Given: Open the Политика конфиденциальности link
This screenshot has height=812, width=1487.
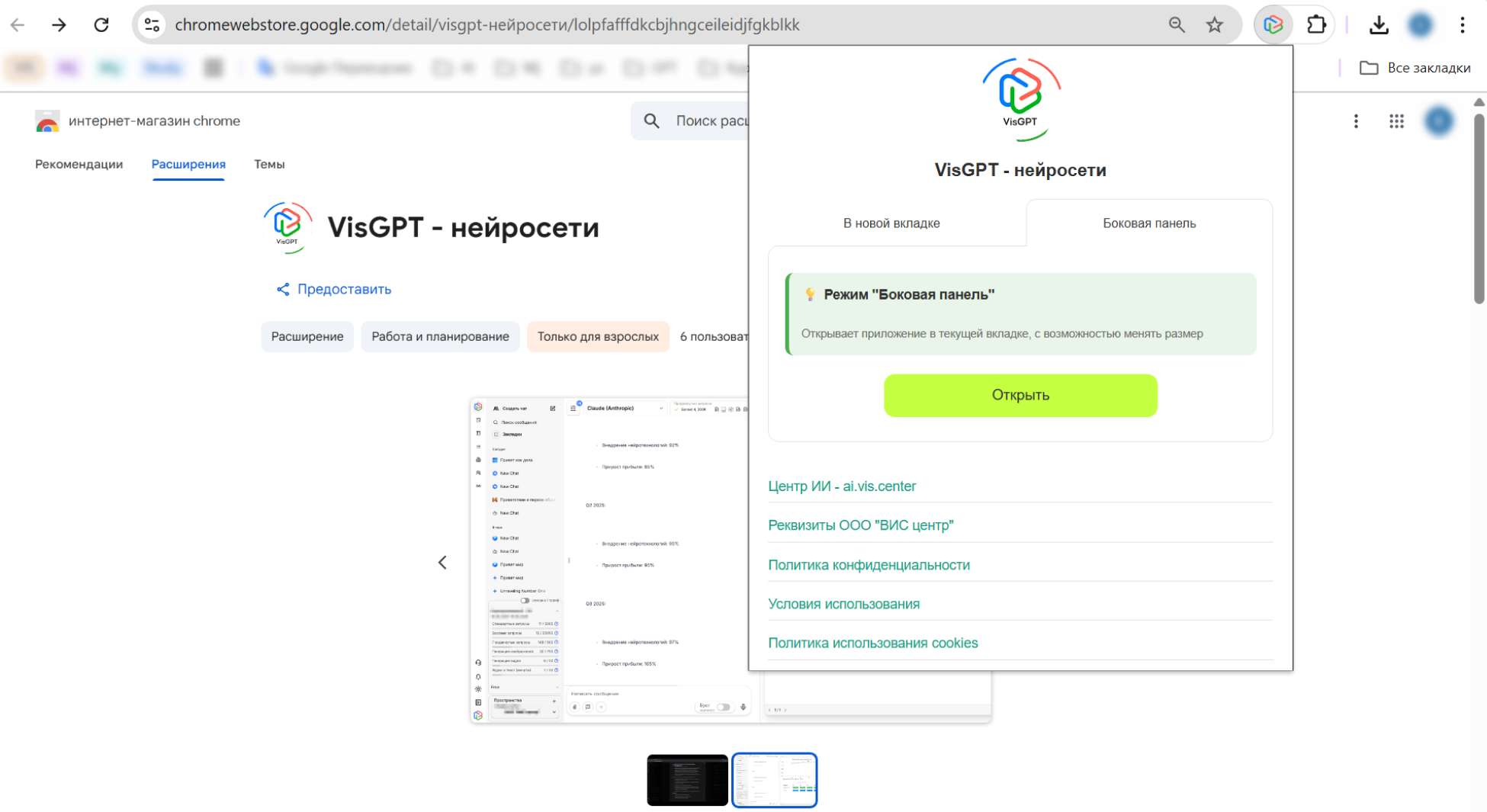Looking at the screenshot, I should point(869,565).
